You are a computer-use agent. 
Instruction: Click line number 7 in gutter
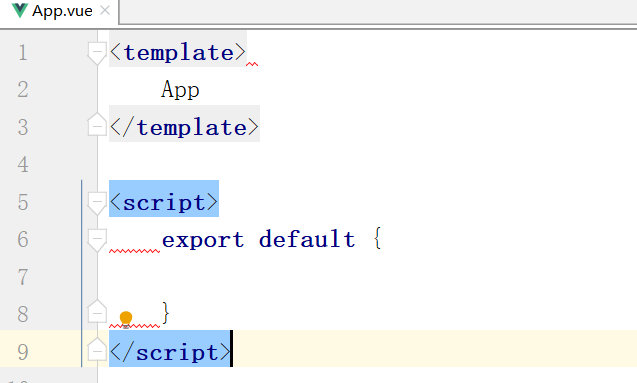23,277
